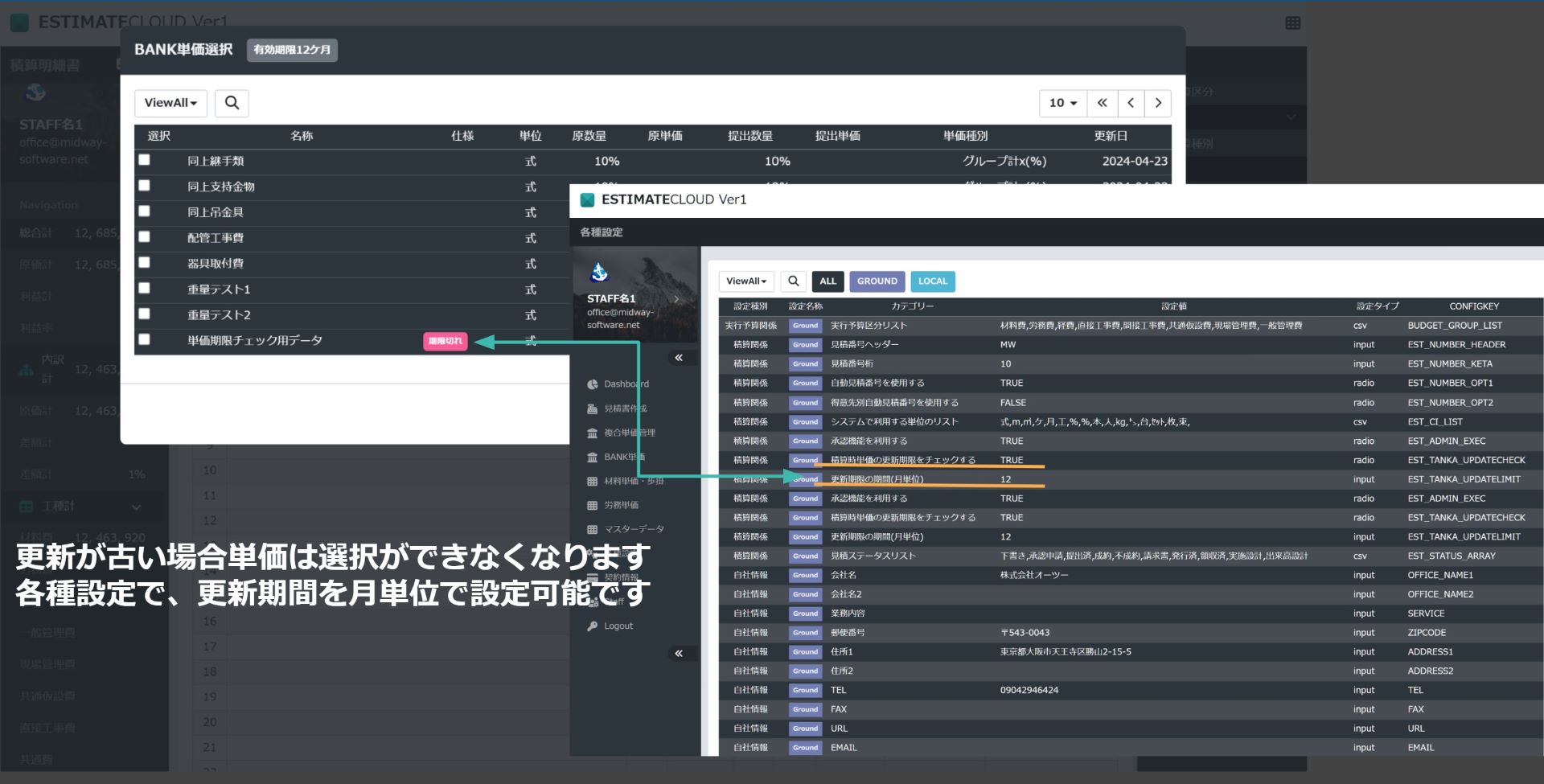
Task: Click the Ground badge in the 見積番号ヘッダー row
Action: coord(805,345)
